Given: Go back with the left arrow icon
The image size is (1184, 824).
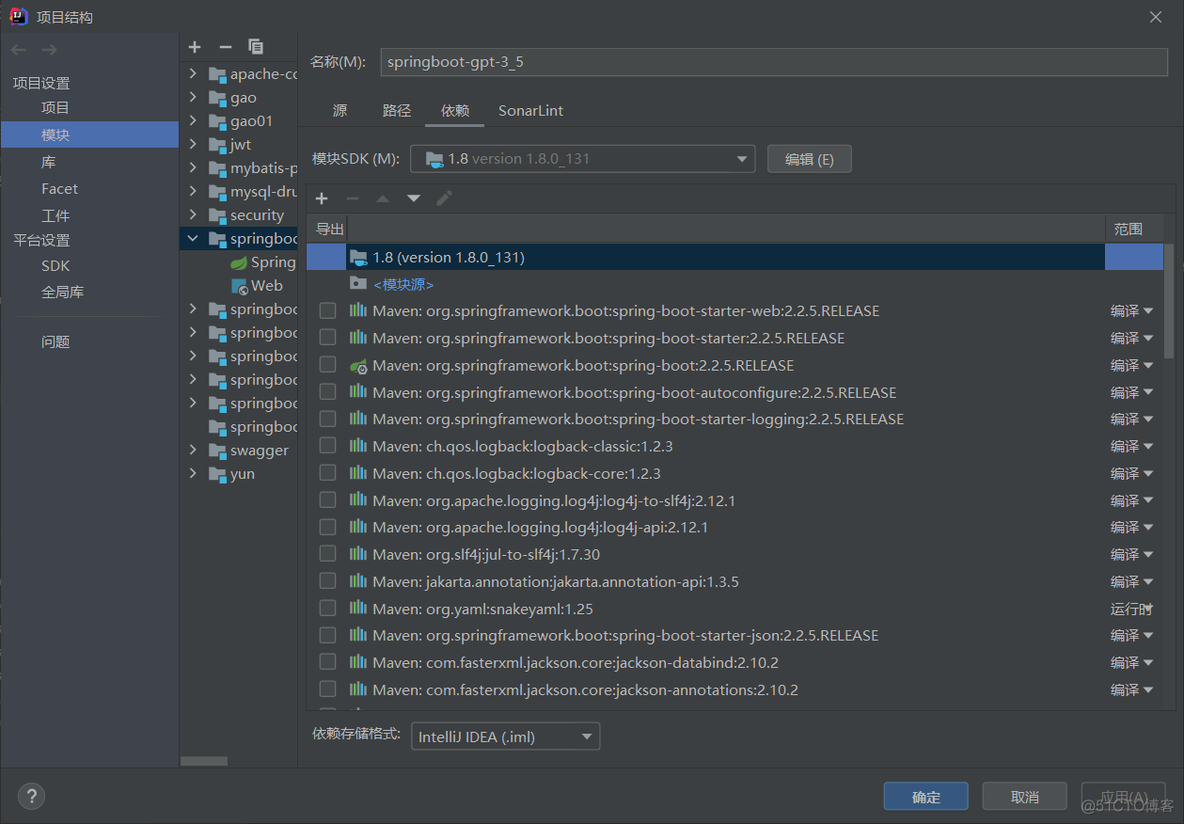Looking at the screenshot, I should [19, 50].
